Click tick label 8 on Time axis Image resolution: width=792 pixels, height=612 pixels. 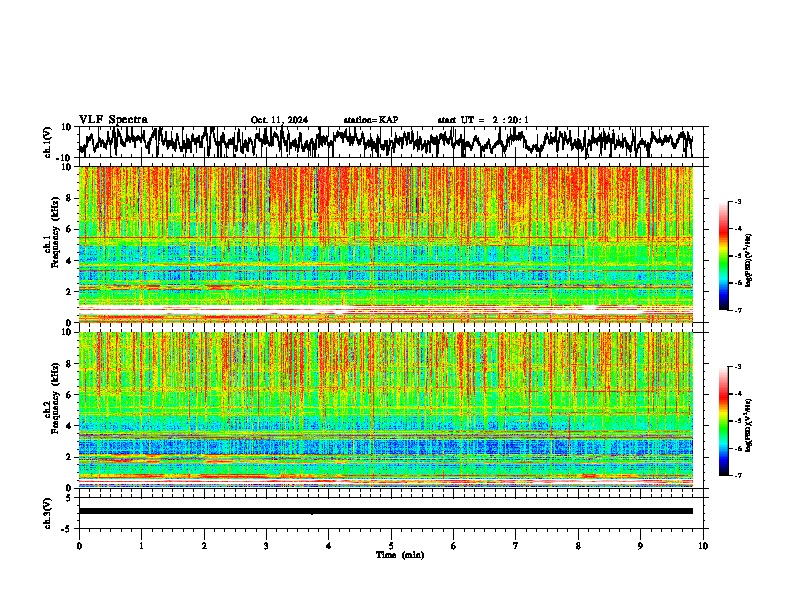tap(578, 546)
